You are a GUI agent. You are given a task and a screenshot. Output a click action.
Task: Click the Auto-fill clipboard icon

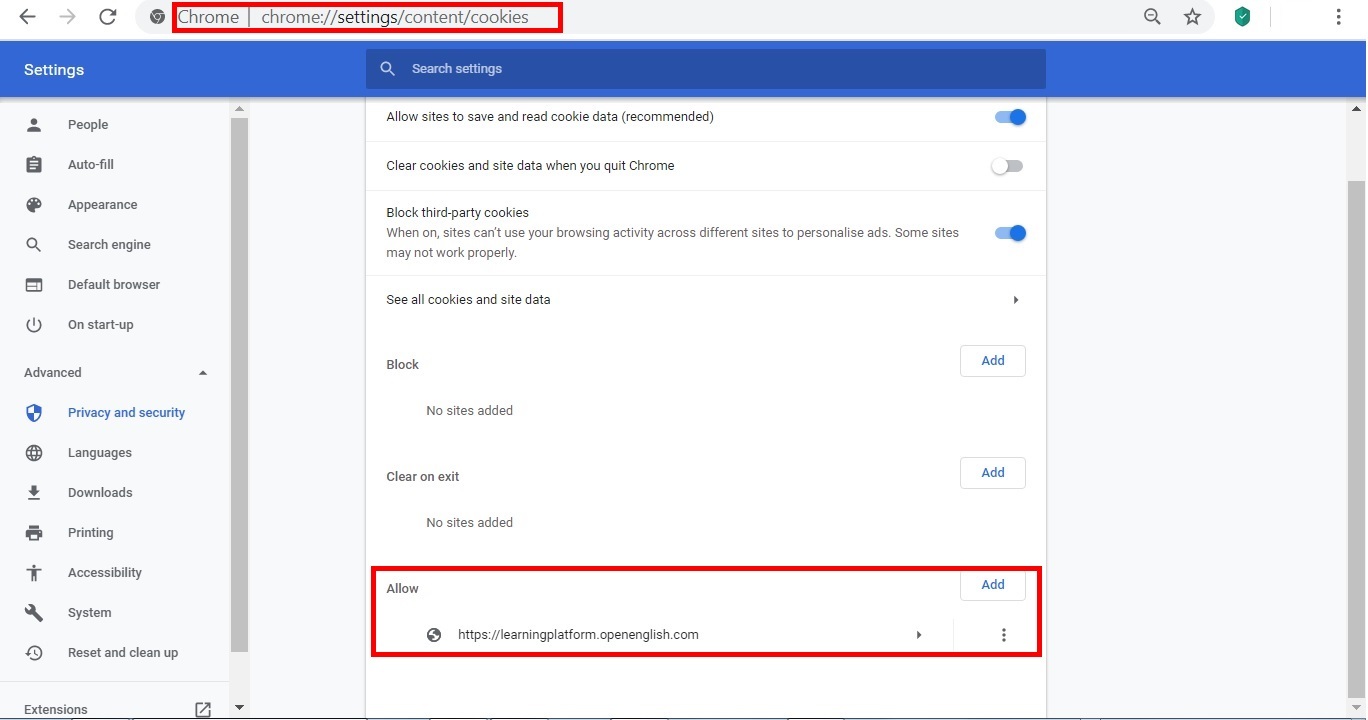(34, 165)
